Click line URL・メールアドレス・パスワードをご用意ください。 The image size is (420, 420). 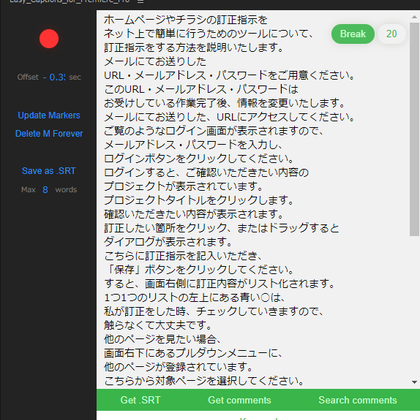[229, 75]
